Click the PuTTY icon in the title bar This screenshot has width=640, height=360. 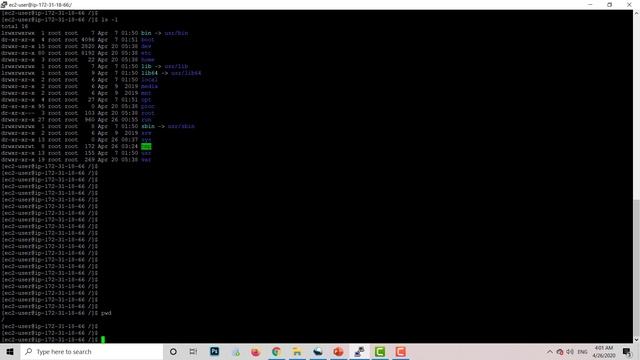[x=4, y=4]
